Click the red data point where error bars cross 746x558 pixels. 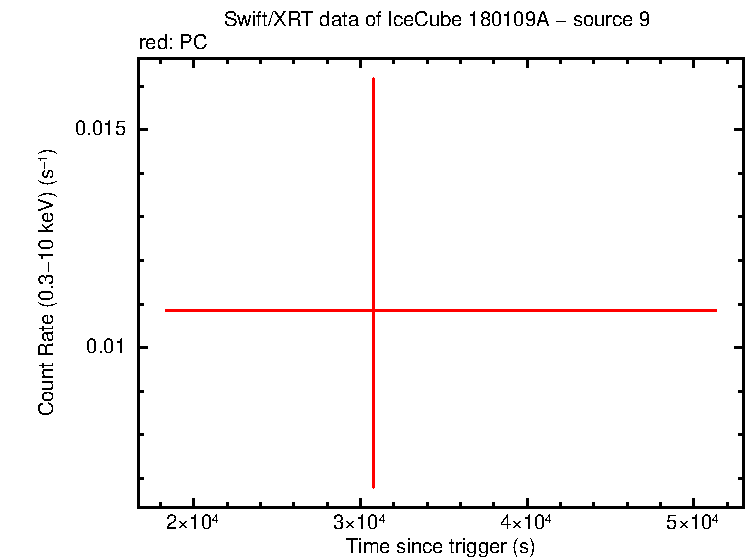tap(373, 310)
